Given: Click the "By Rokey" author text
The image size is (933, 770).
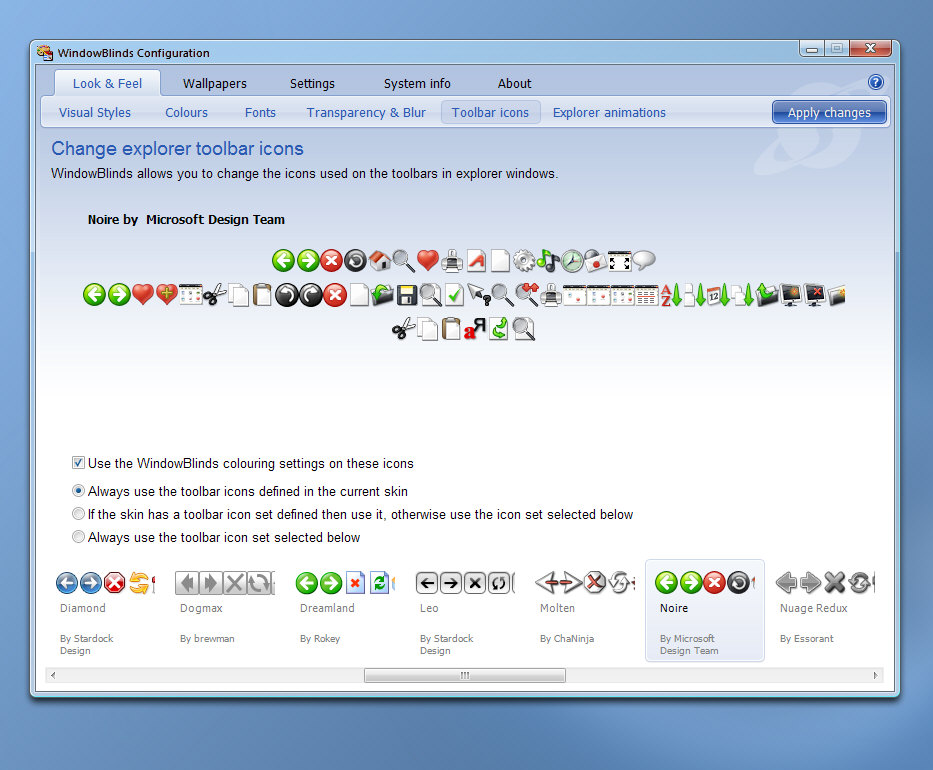Looking at the screenshot, I should tap(320, 638).
